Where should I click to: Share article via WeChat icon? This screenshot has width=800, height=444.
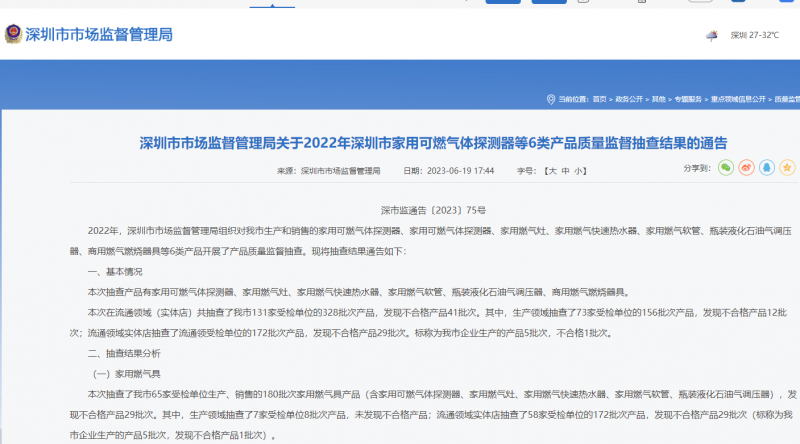click(726, 167)
